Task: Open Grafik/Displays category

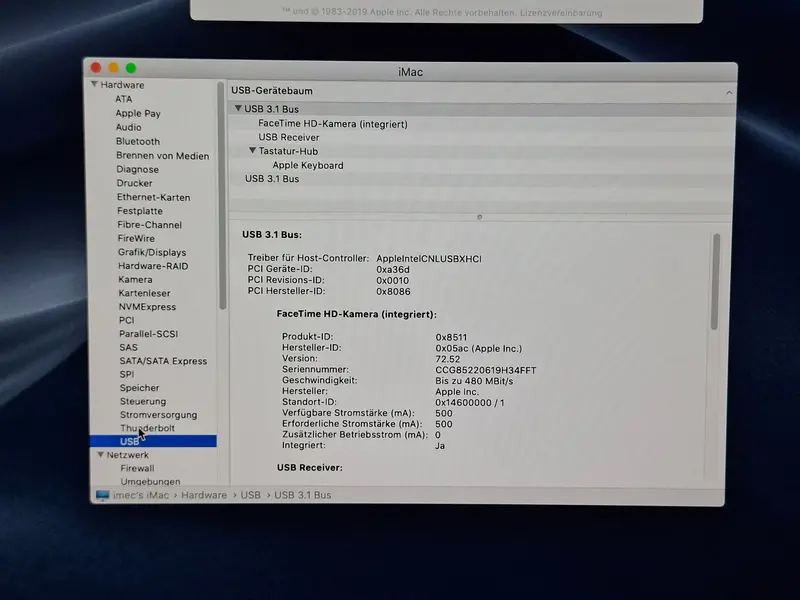Action: tap(152, 252)
